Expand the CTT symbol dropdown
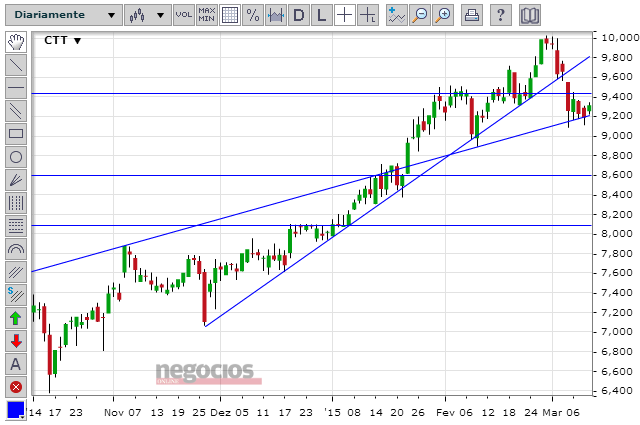 point(62,40)
